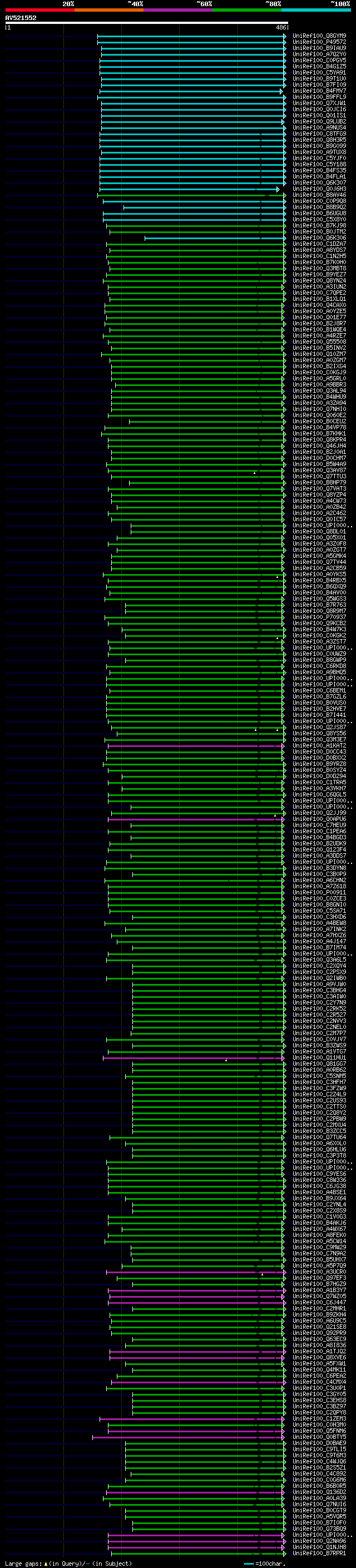Select hit UniRef100_C7HEU9
The width and height of the screenshot is (356, 1568).
(x=319, y=825)
